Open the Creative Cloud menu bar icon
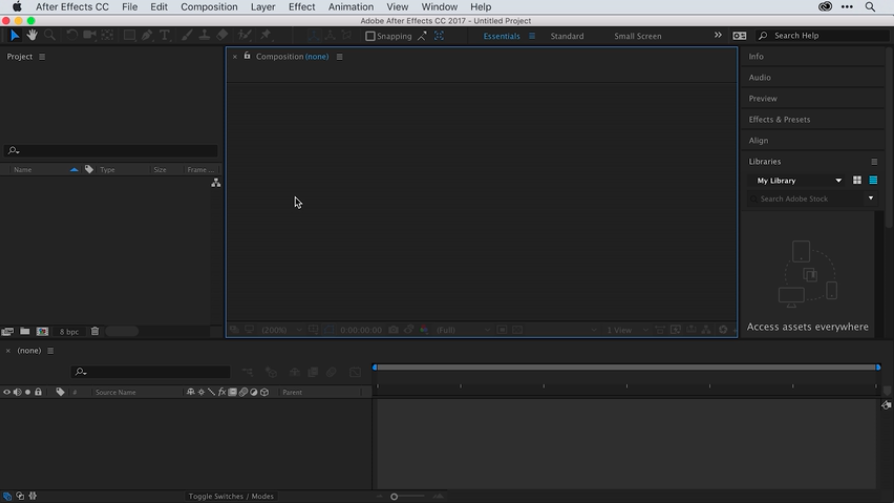The image size is (894, 503). point(825,7)
